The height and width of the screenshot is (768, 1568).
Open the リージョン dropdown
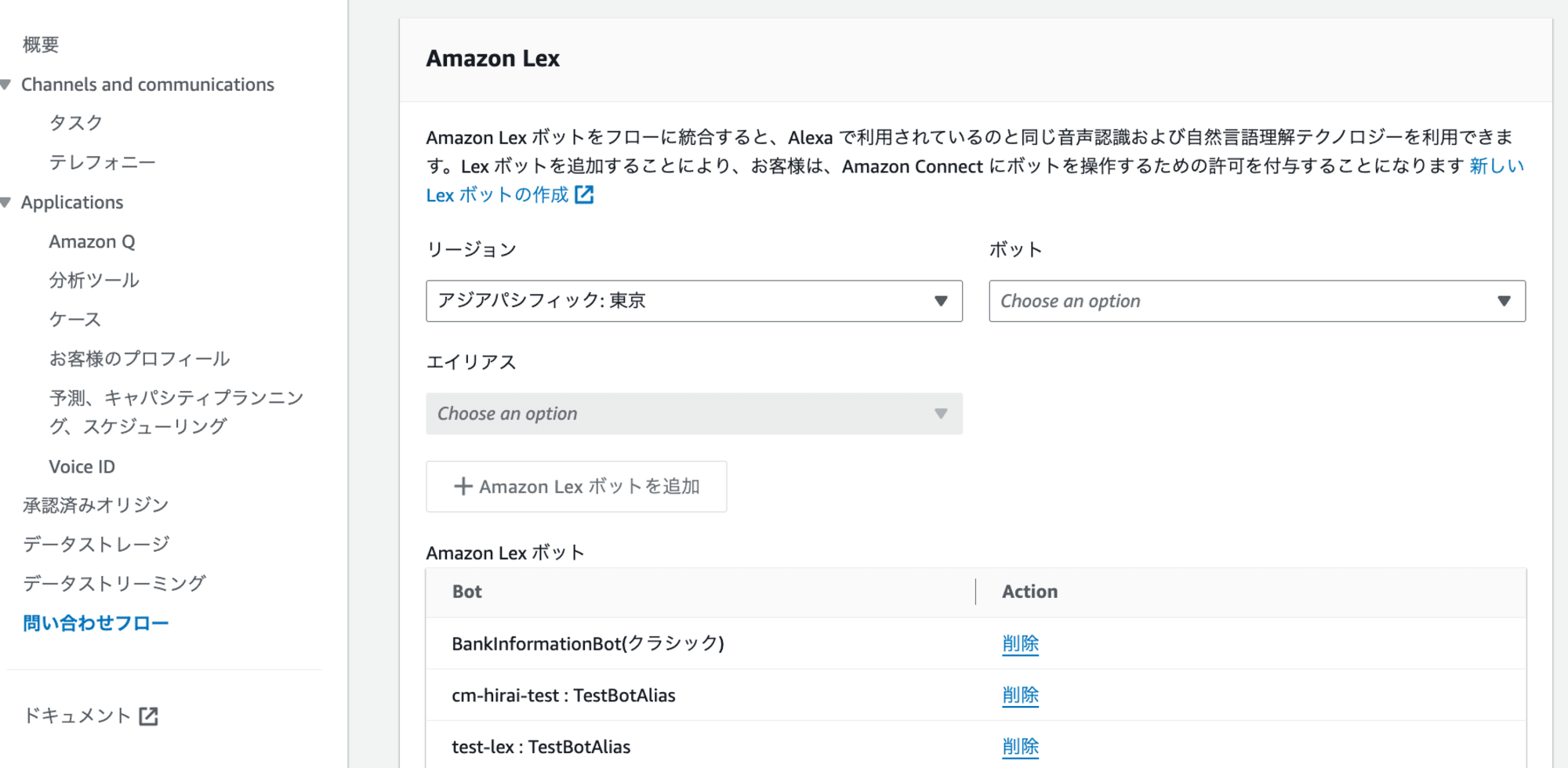694,301
